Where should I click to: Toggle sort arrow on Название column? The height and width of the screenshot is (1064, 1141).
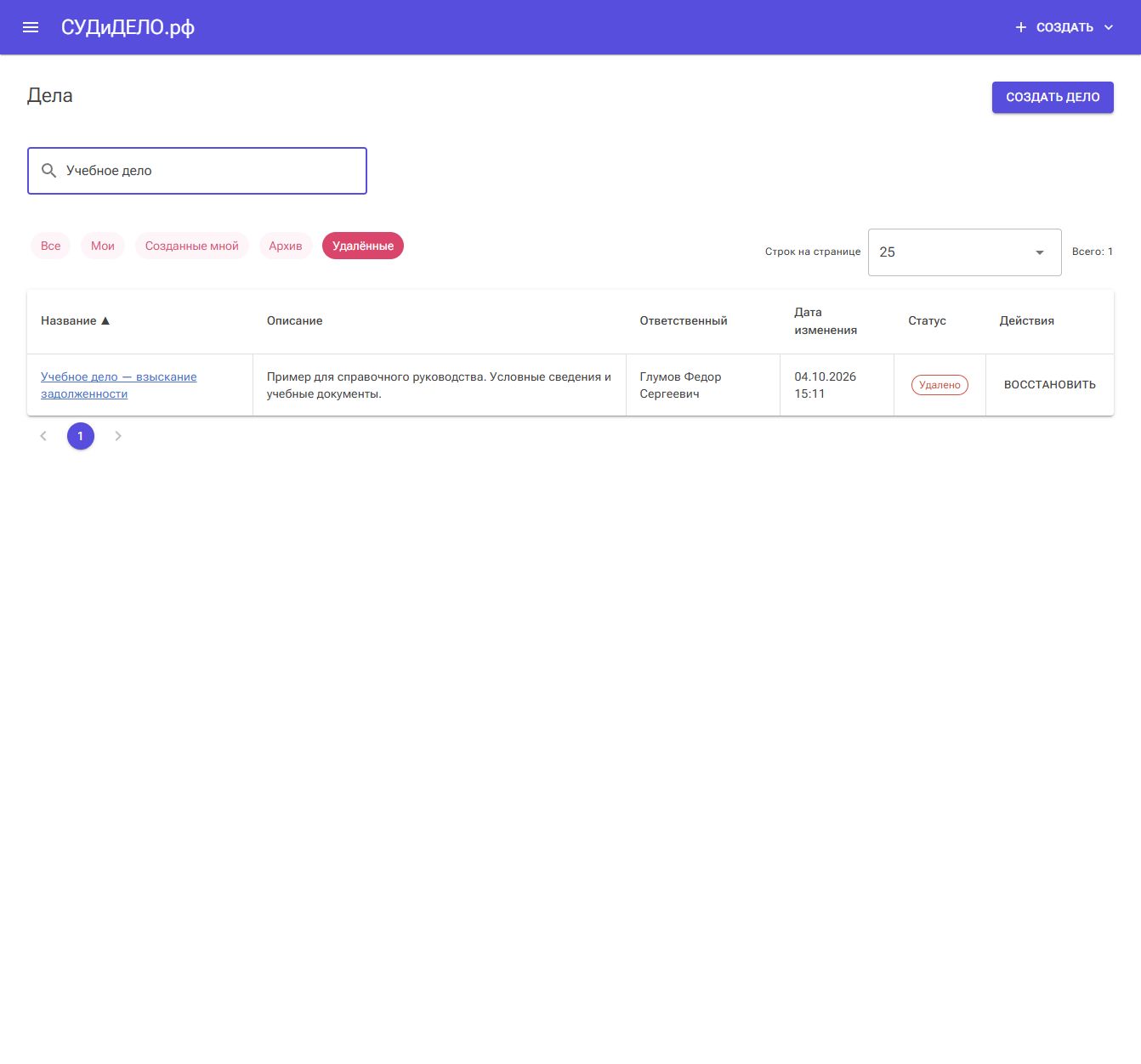coord(105,321)
